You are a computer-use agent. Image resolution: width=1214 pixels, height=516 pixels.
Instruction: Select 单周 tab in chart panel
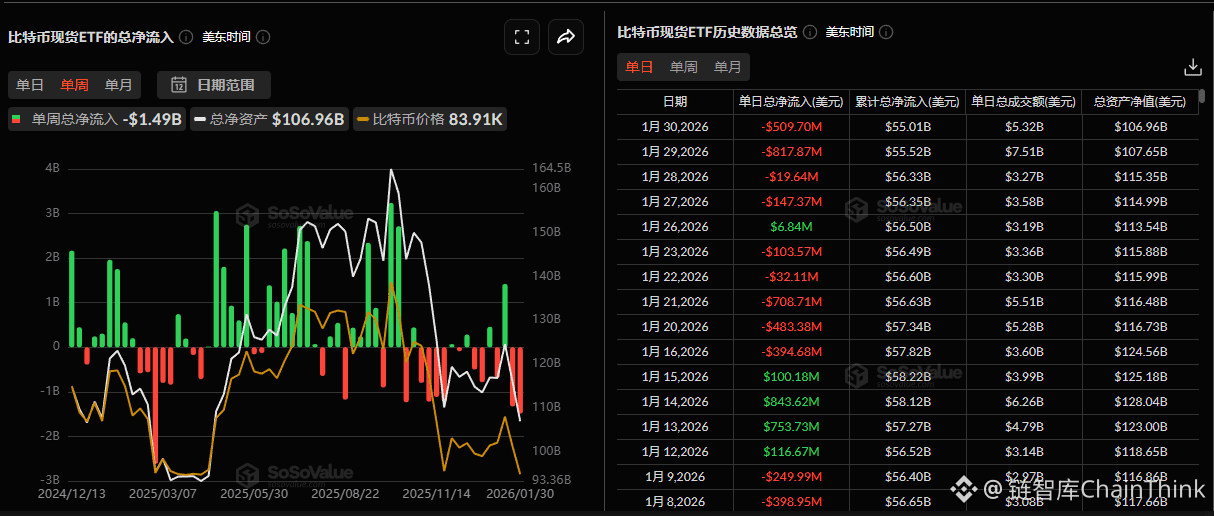(74, 85)
